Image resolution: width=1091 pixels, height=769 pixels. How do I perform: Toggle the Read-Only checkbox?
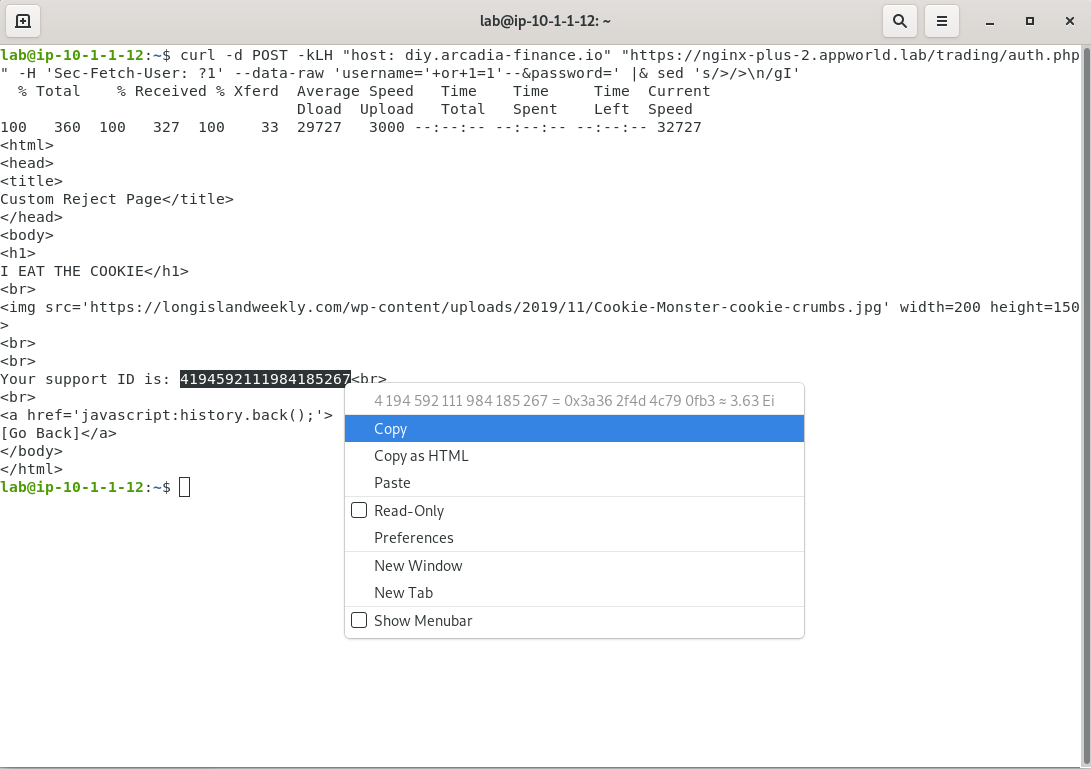click(x=359, y=510)
